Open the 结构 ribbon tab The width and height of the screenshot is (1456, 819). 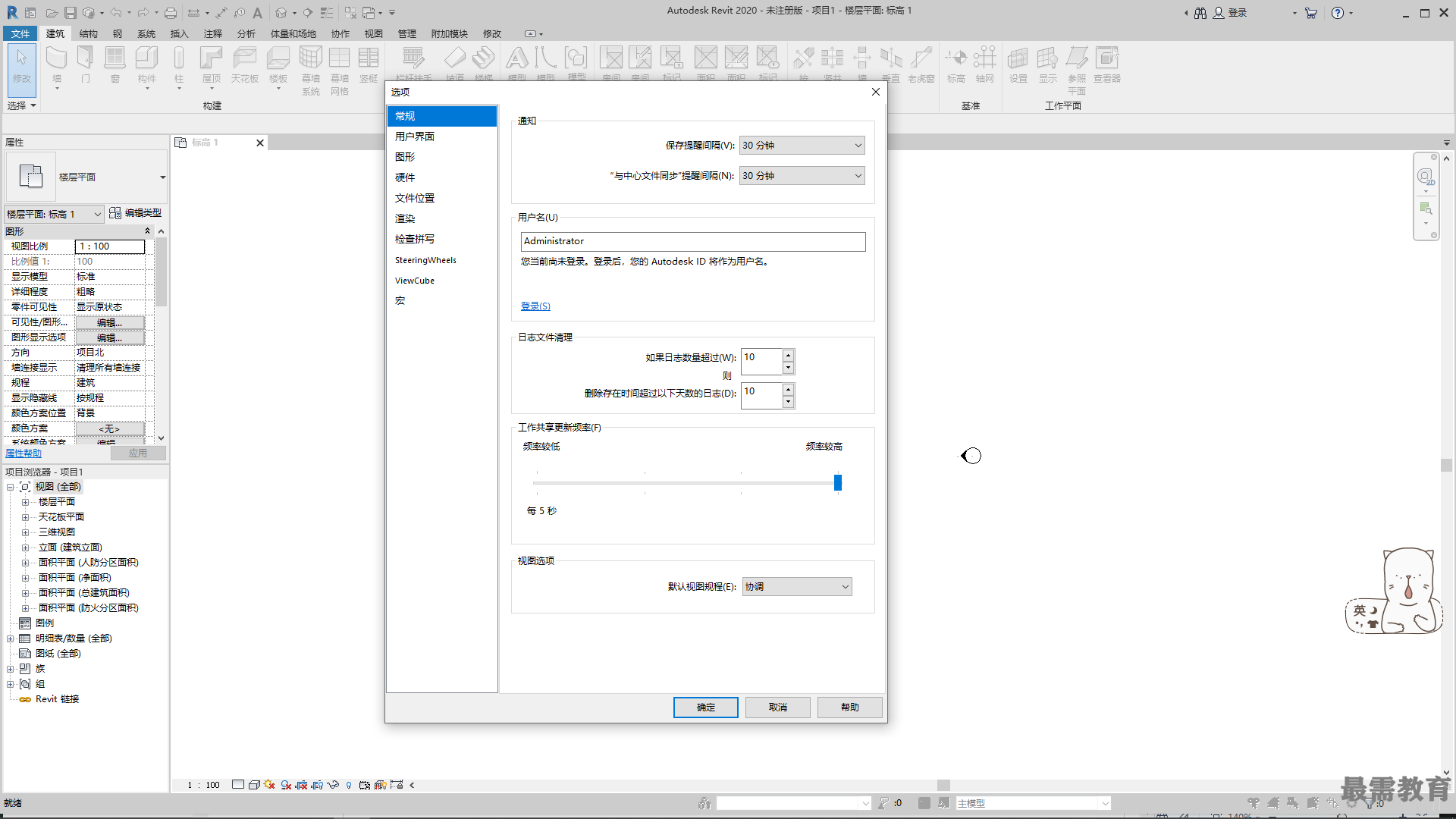(89, 33)
